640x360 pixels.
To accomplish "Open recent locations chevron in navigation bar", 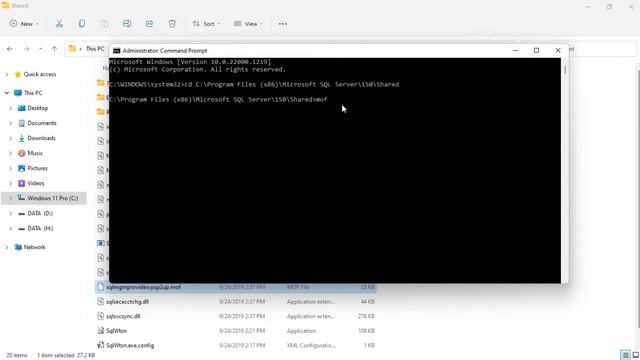I will 40,49.
